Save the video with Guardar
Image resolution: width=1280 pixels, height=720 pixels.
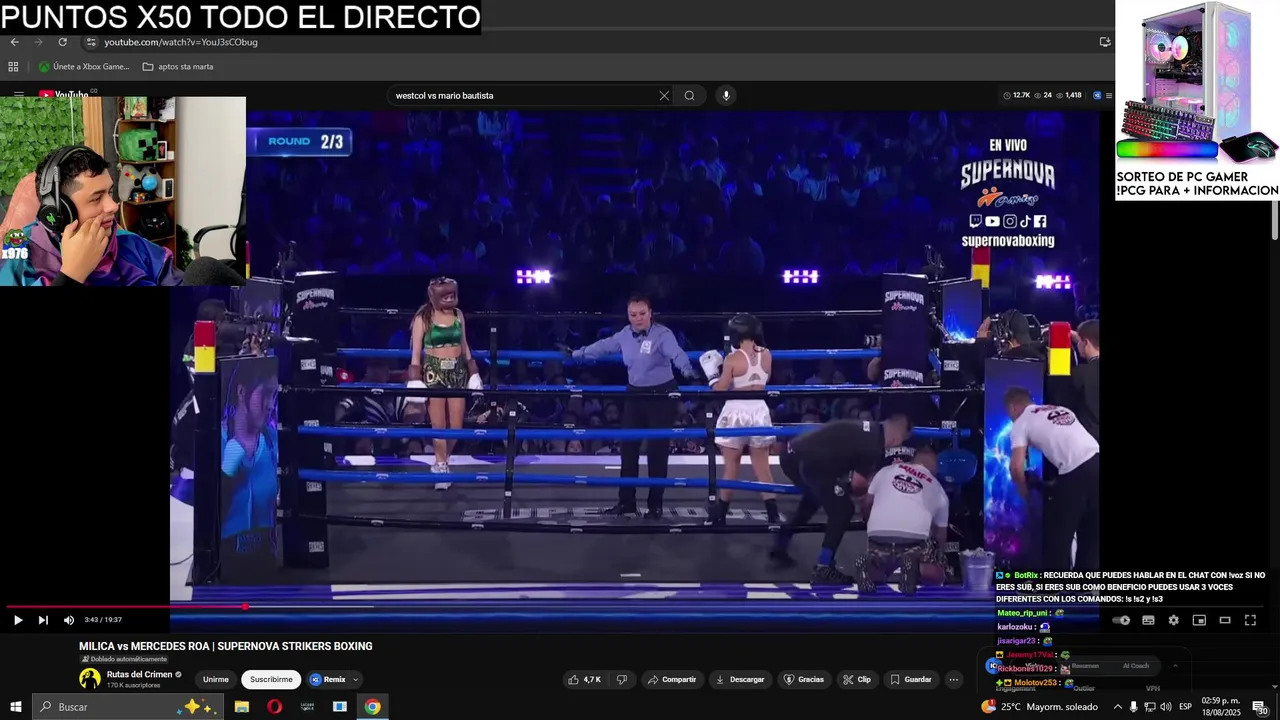911,680
